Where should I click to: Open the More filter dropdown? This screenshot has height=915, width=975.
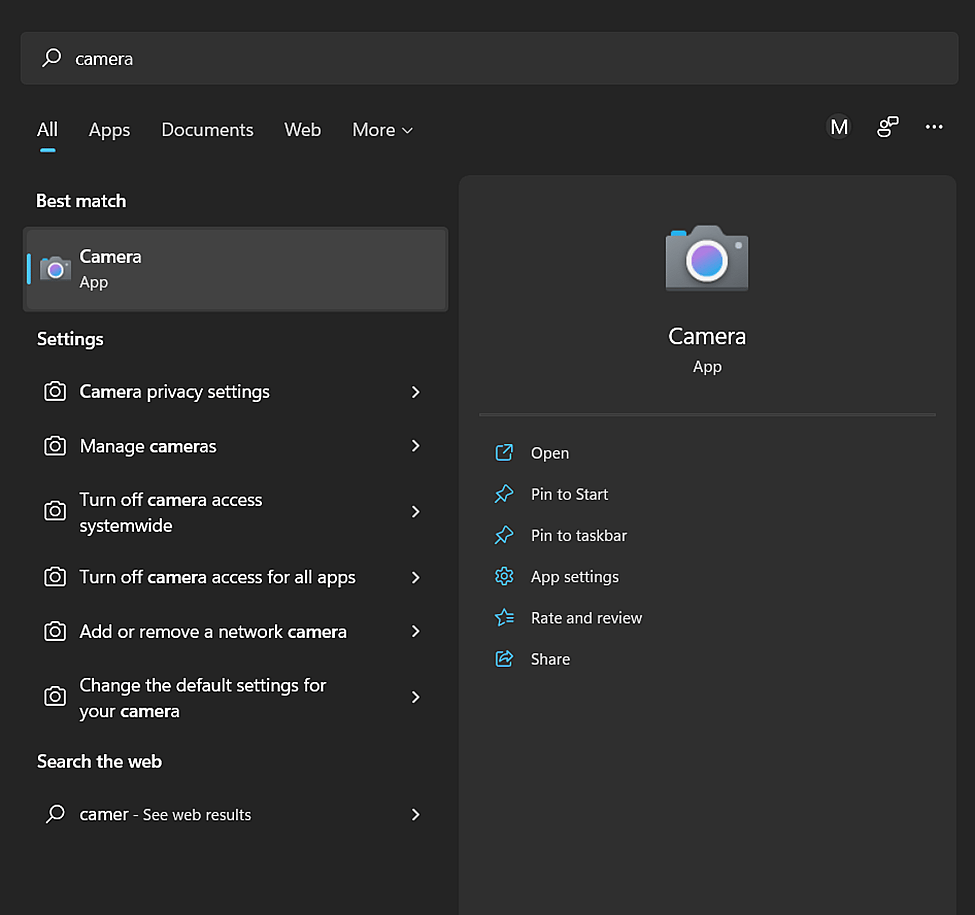pyautogui.click(x=382, y=129)
